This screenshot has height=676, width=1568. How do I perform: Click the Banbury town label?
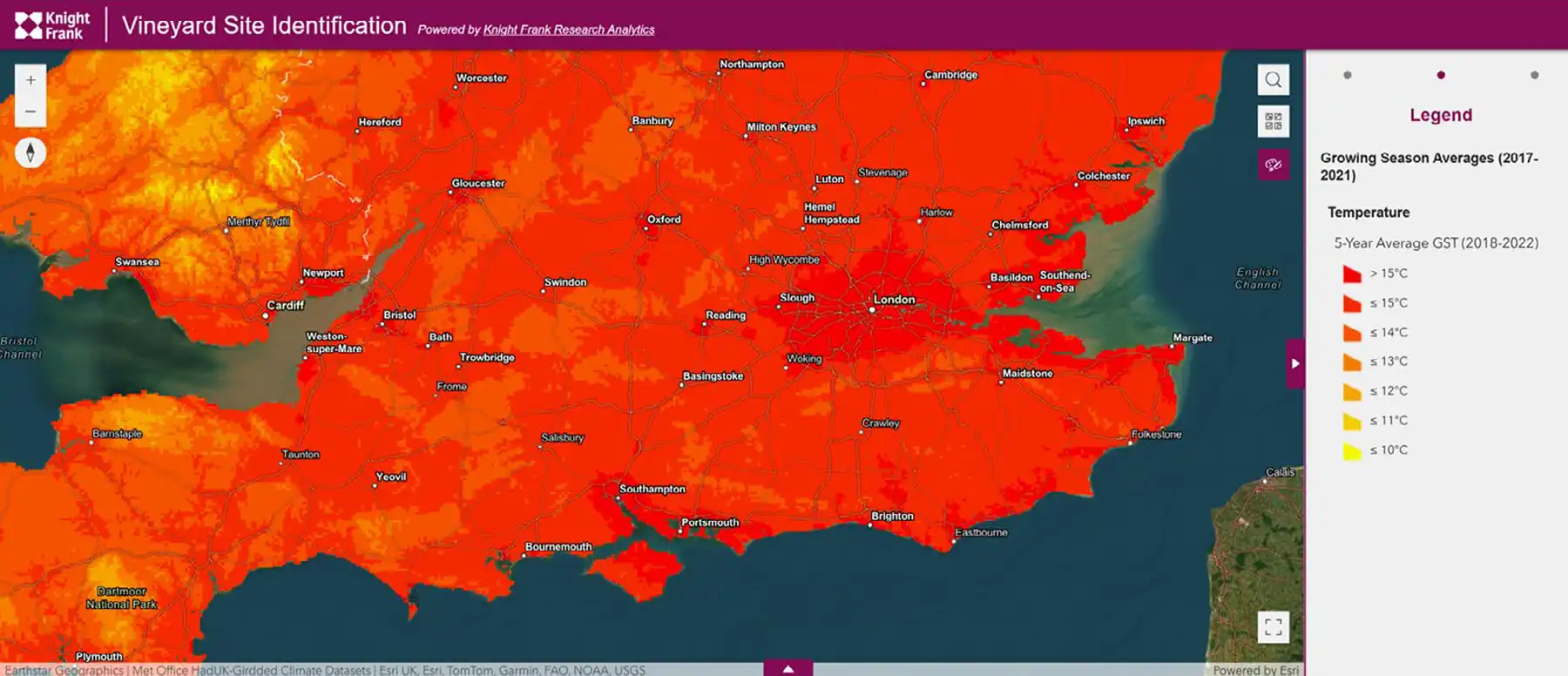coord(652,121)
